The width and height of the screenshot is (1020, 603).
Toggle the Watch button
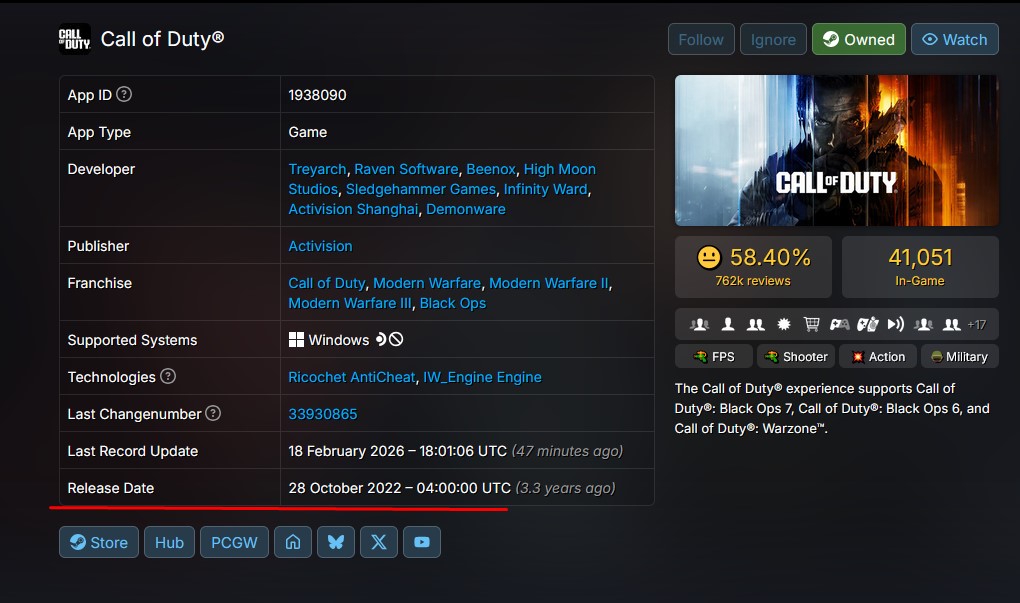coord(955,39)
